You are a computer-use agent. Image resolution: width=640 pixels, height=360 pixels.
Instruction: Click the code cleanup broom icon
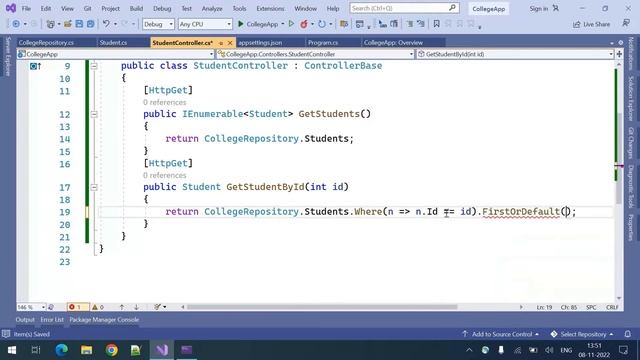click(x=158, y=307)
